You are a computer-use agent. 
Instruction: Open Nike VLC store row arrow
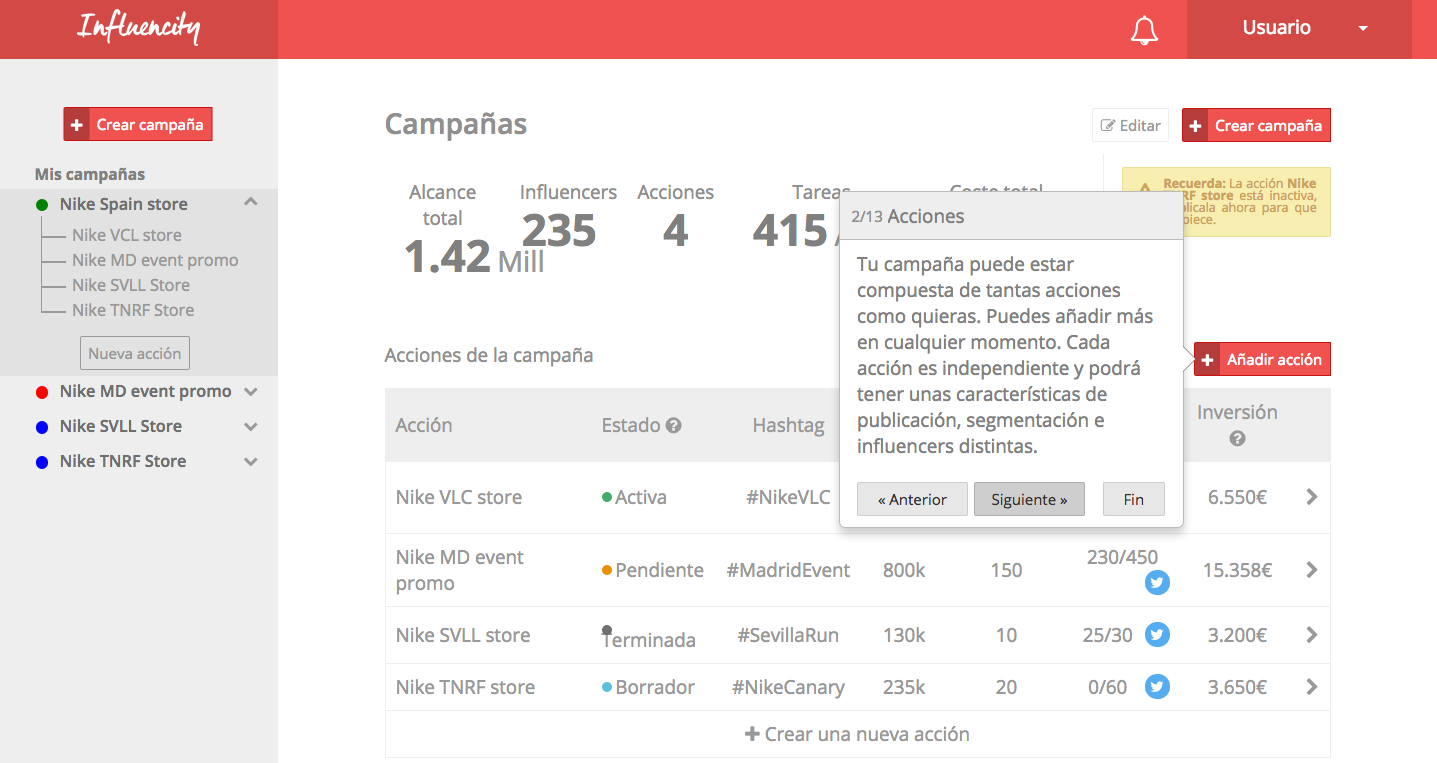point(1311,497)
